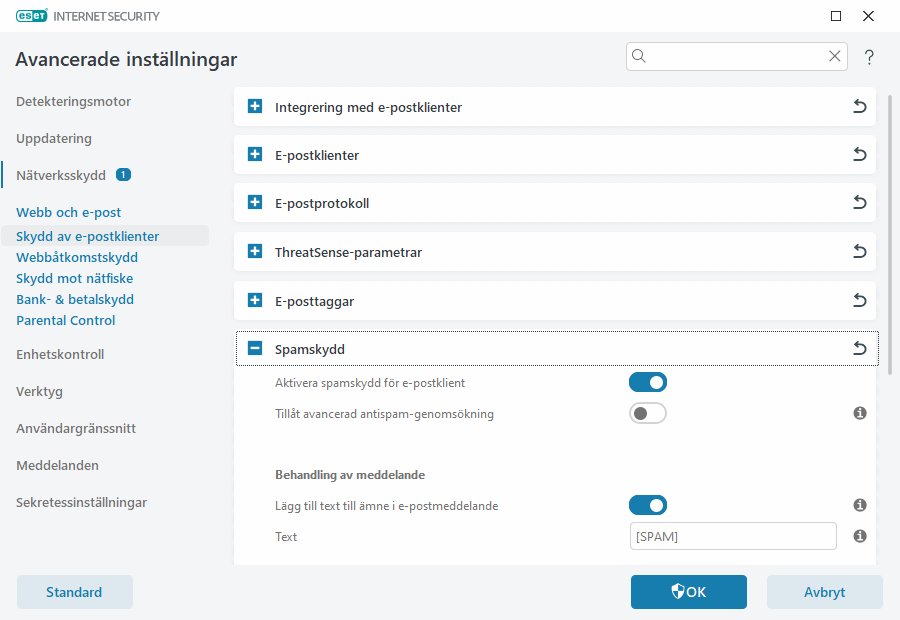The height and width of the screenshot is (620, 900).
Task: Open help with the question mark icon
Action: point(869,57)
